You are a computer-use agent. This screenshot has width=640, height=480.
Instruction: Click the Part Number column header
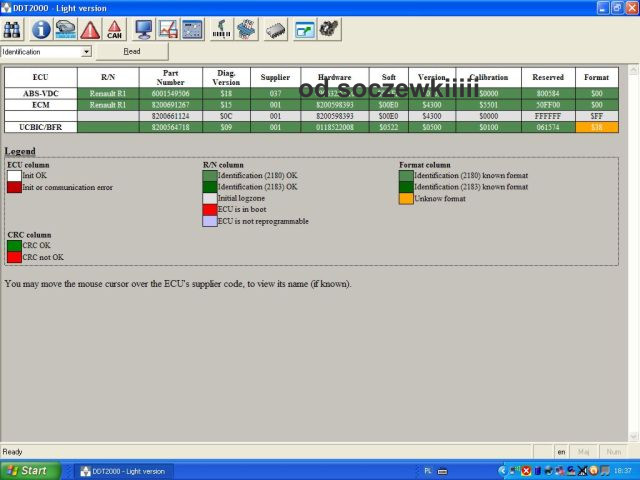tap(171, 78)
